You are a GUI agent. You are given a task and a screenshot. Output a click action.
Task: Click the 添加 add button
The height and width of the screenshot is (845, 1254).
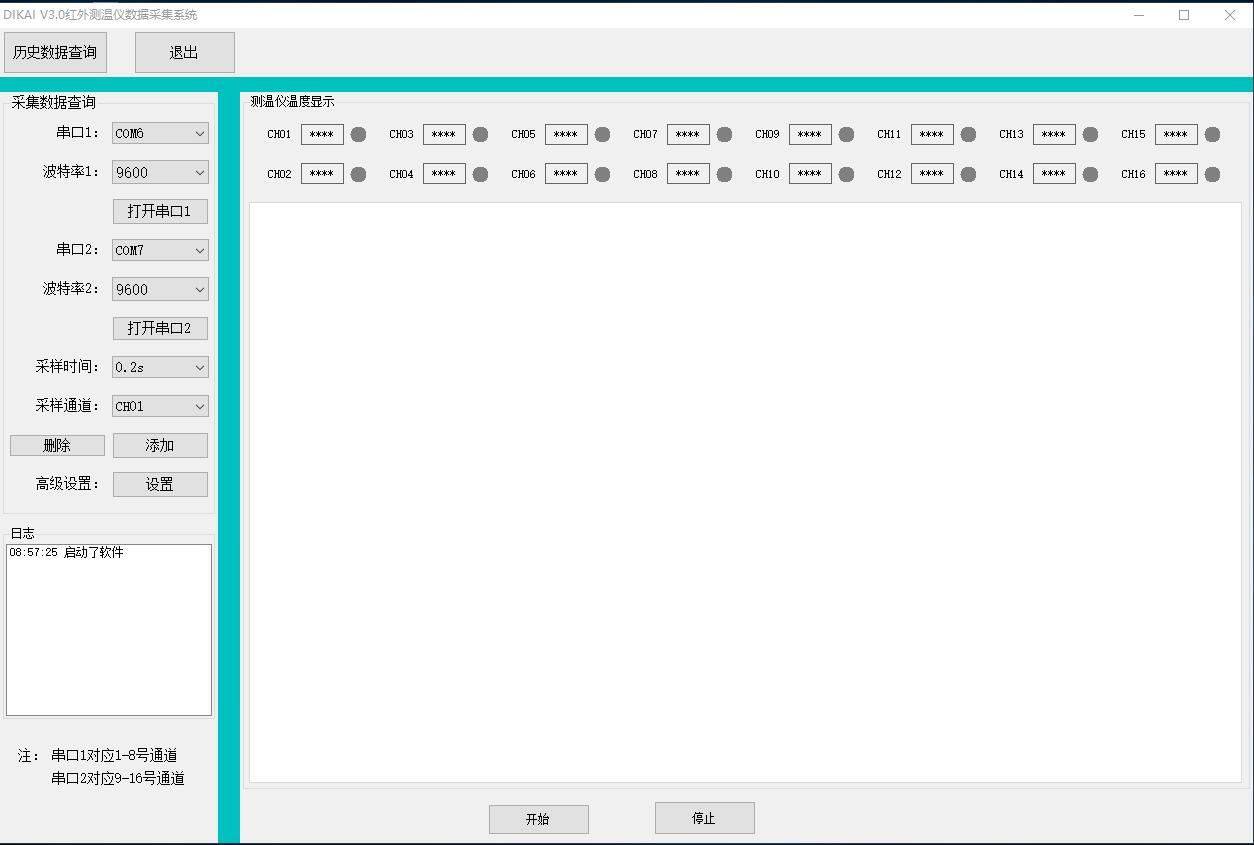tap(160, 445)
